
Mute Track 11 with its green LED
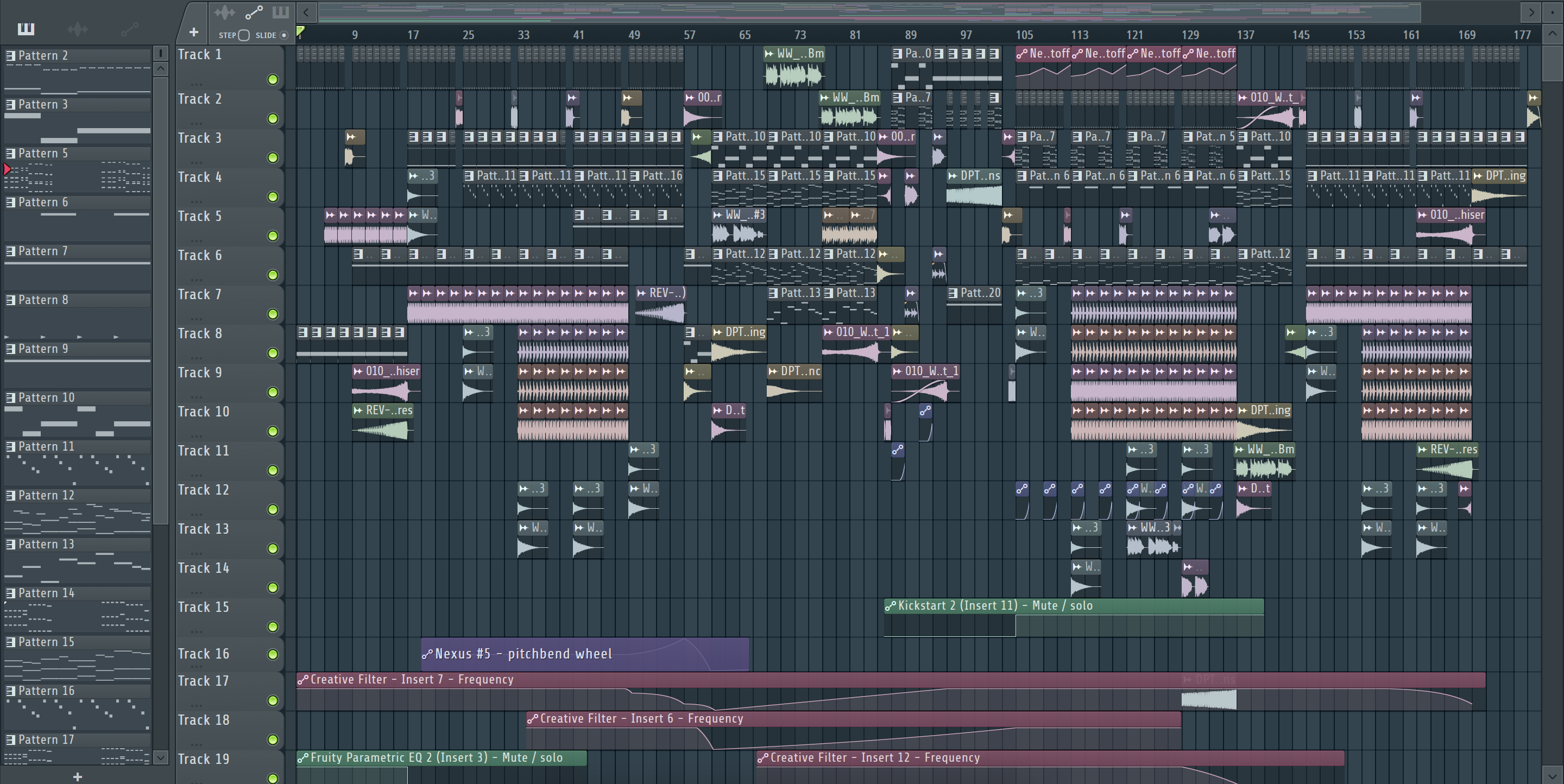pyautogui.click(x=273, y=470)
